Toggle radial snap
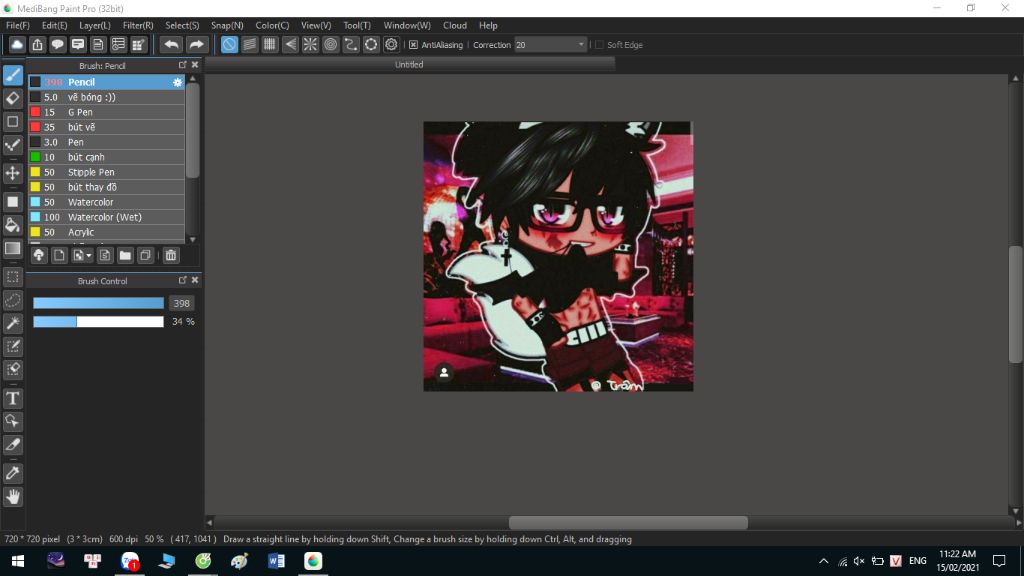The image size is (1024, 576). (x=310, y=44)
